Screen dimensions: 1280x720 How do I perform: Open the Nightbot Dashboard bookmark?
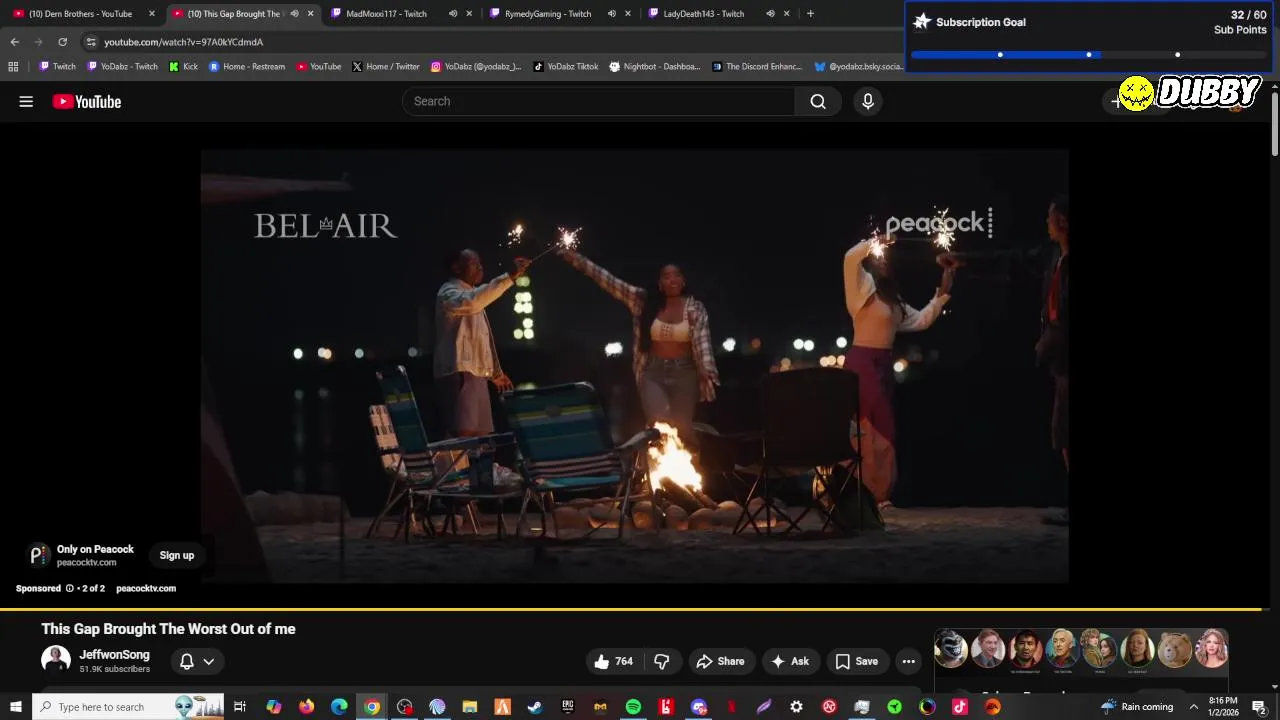pyautogui.click(x=654, y=67)
